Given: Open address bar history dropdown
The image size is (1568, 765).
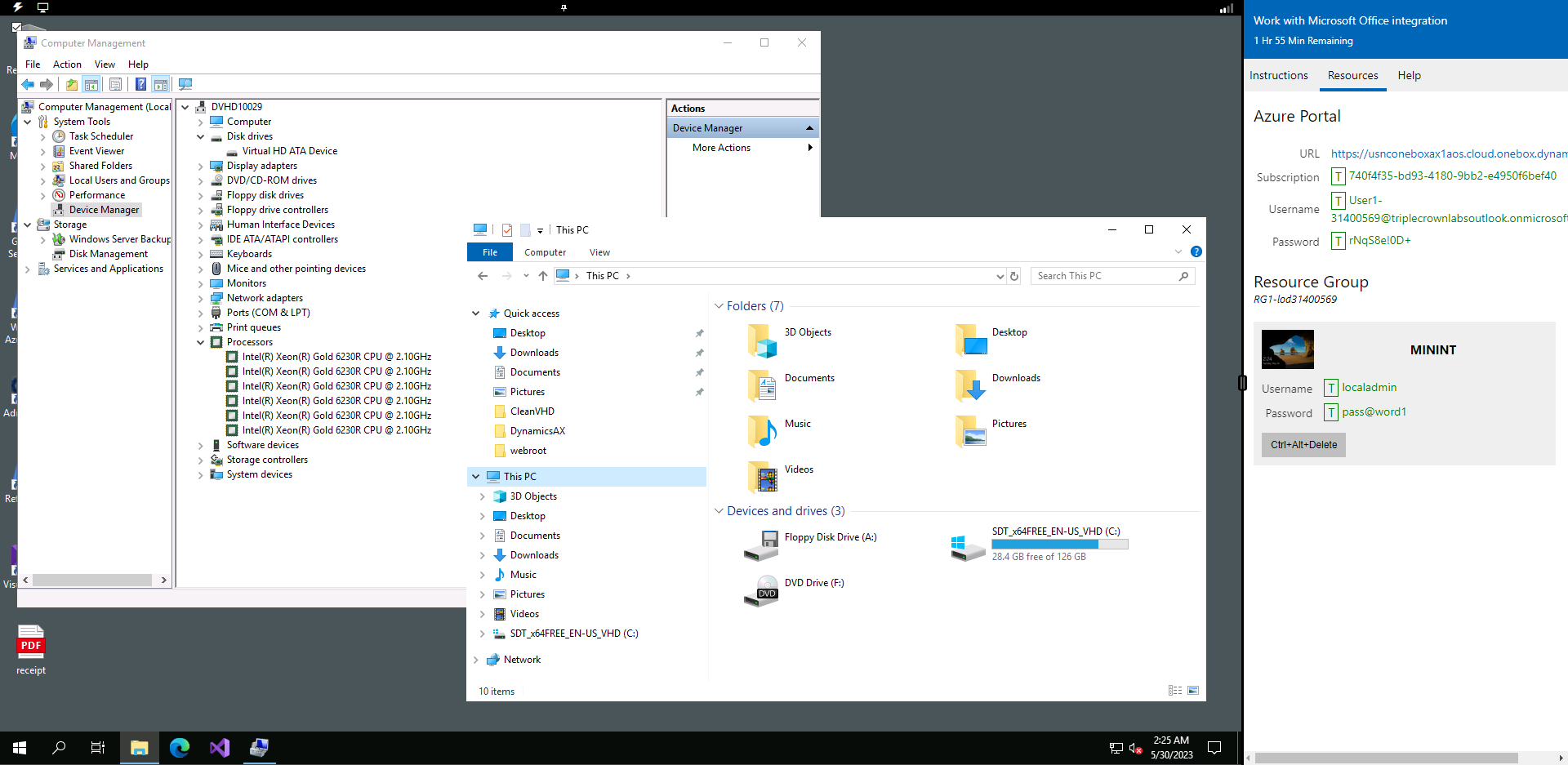Looking at the screenshot, I should 1000,276.
